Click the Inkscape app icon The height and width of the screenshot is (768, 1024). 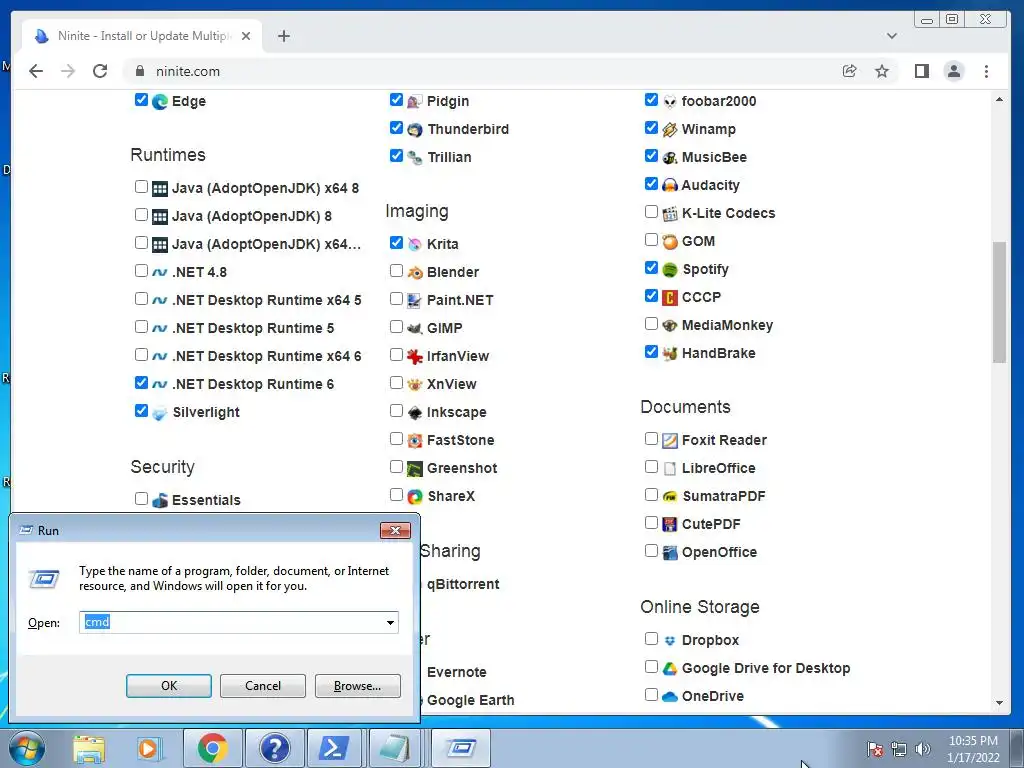(x=415, y=413)
